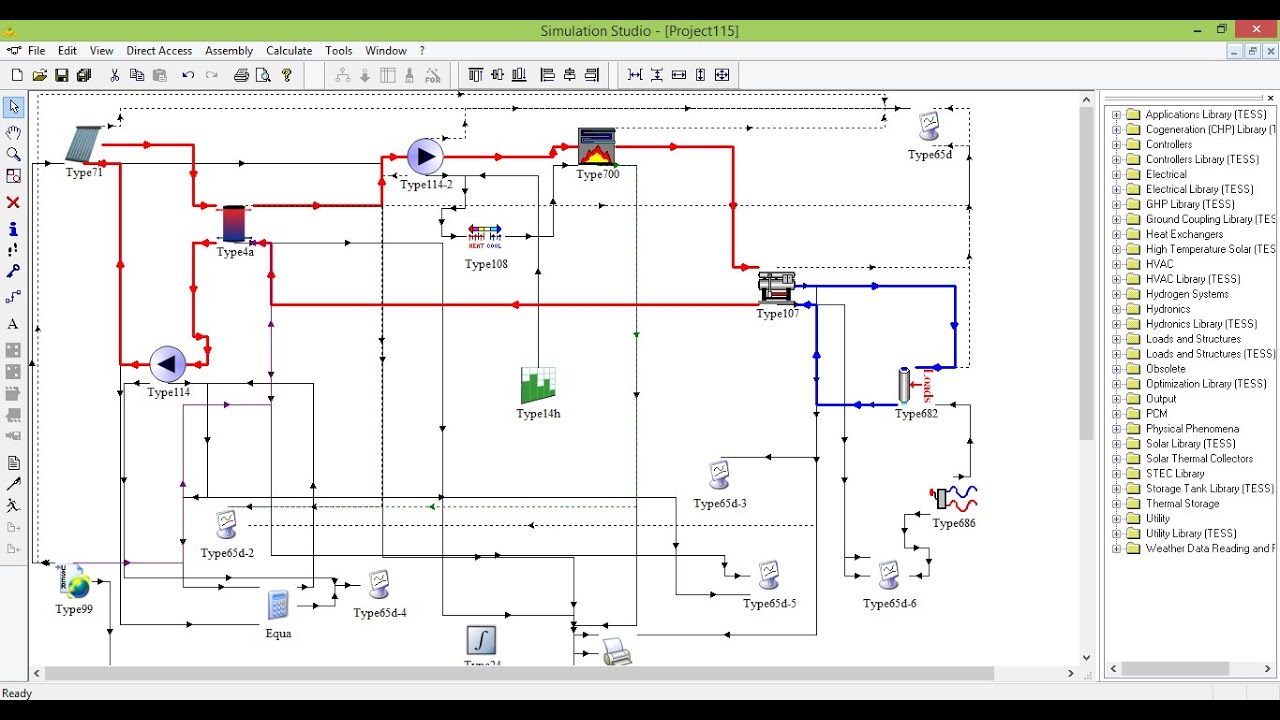Select Weather Data Reading library entry

(x=1210, y=549)
